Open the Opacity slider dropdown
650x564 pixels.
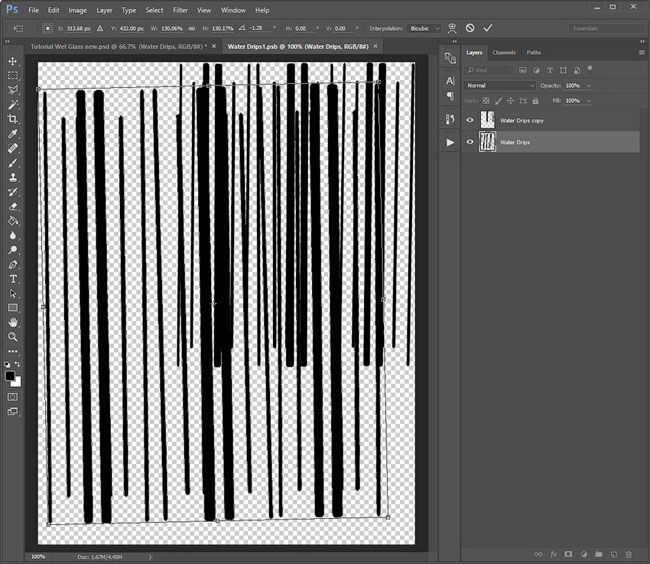[x=589, y=85]
